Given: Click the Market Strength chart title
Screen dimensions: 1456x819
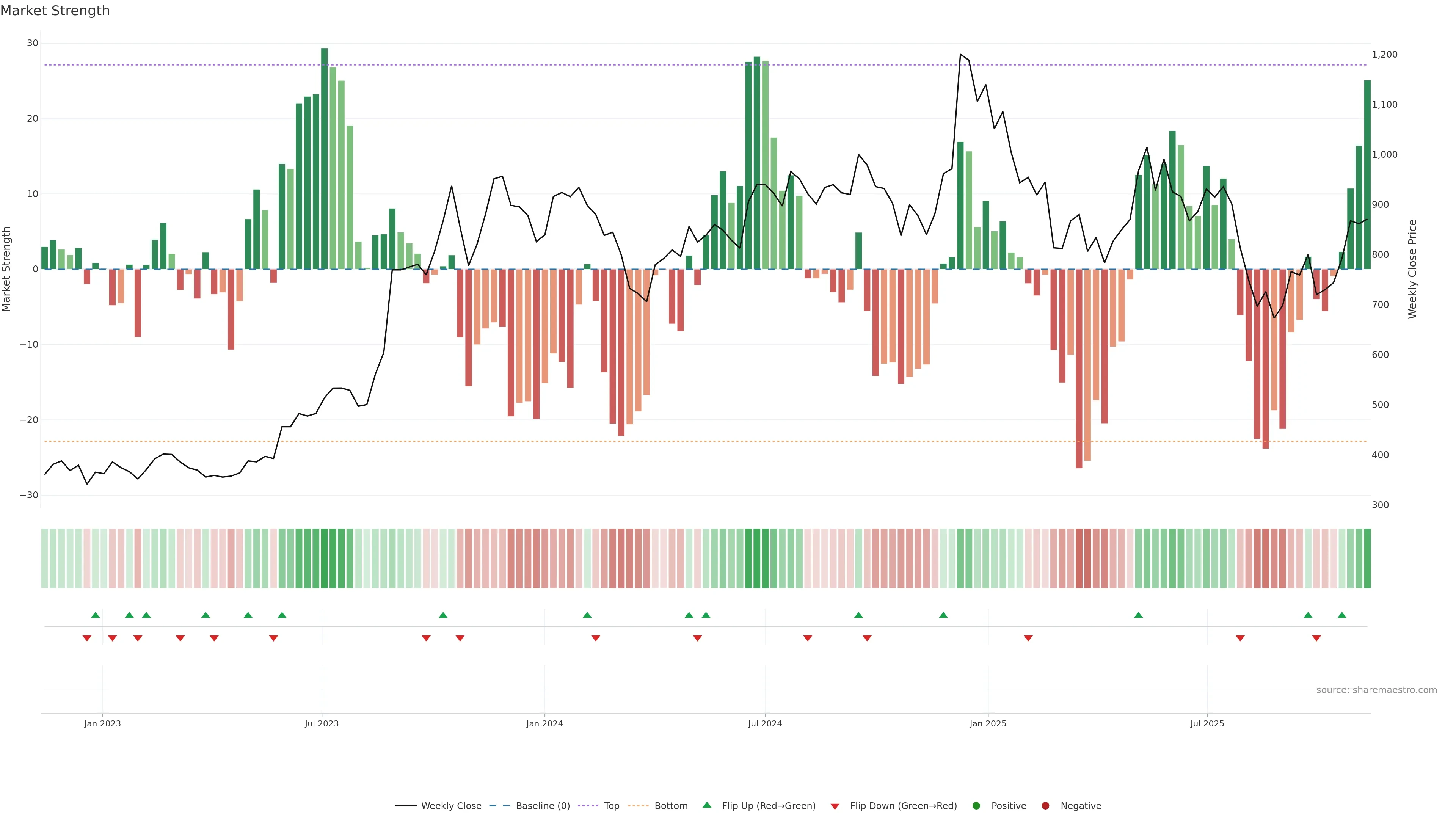Looking at the screenshot, I should point(55,11).
